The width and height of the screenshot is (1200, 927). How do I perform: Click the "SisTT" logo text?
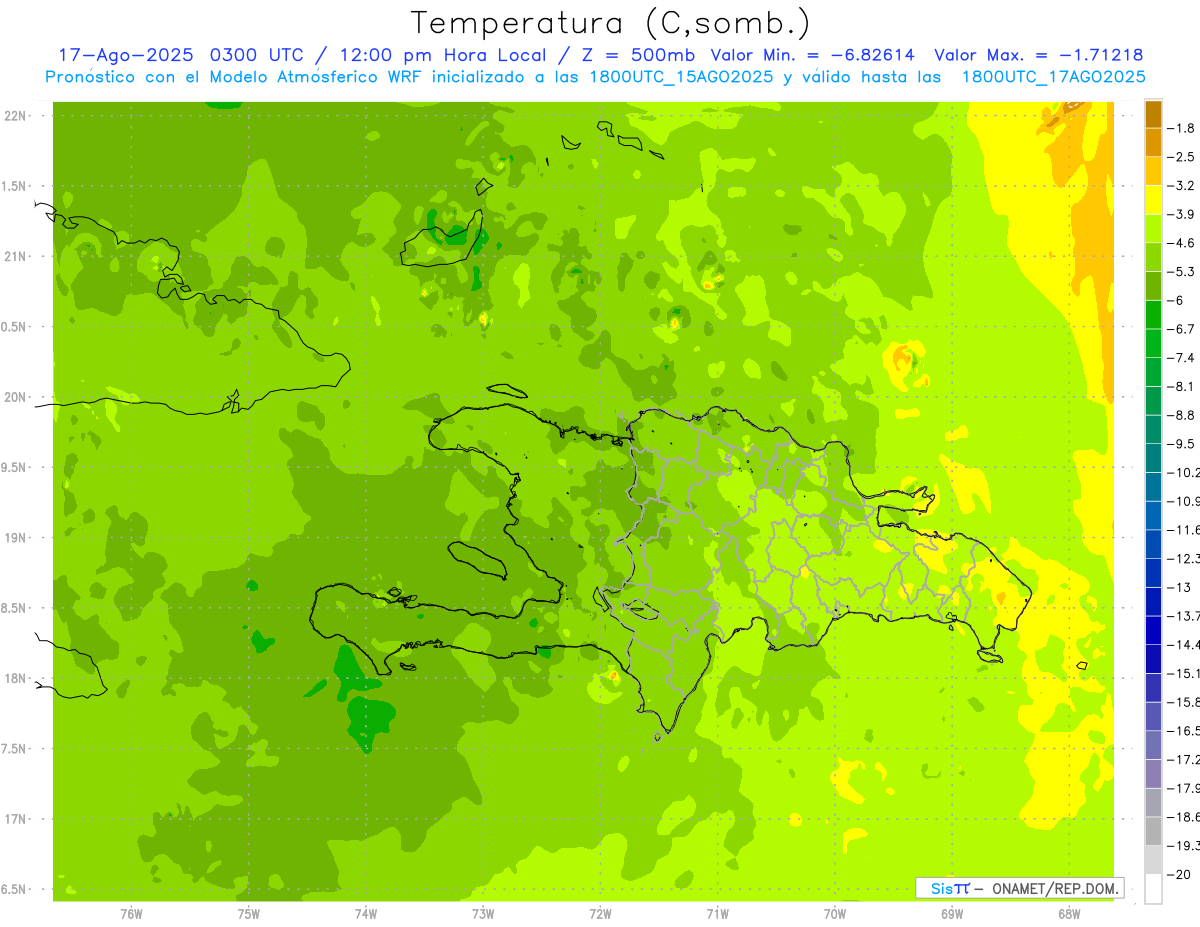coord(950,888)
